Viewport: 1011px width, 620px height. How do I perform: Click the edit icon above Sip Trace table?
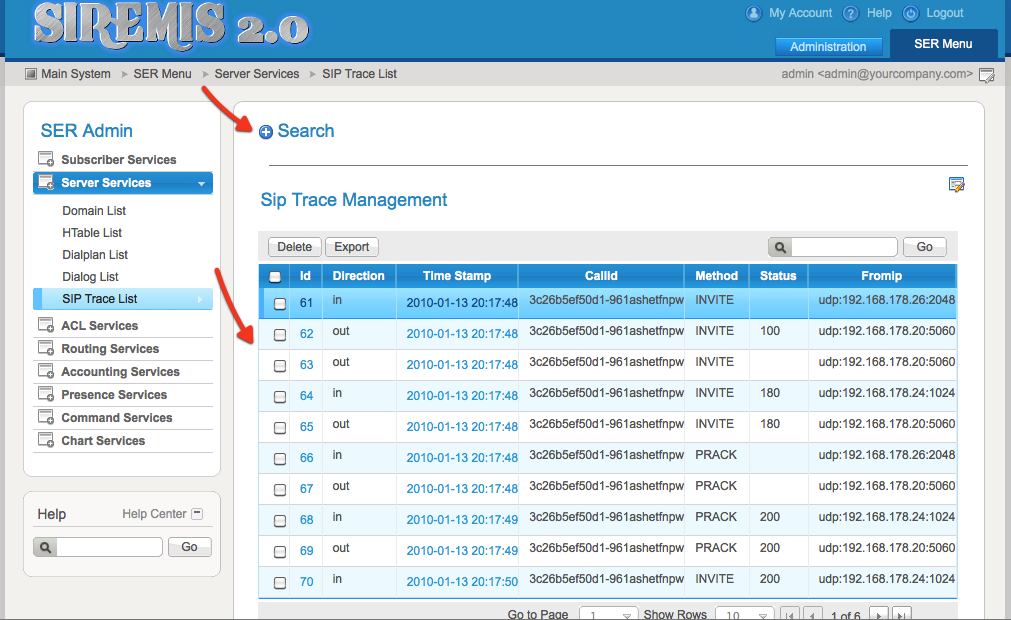pyautogui.click(x=956, y=185)
